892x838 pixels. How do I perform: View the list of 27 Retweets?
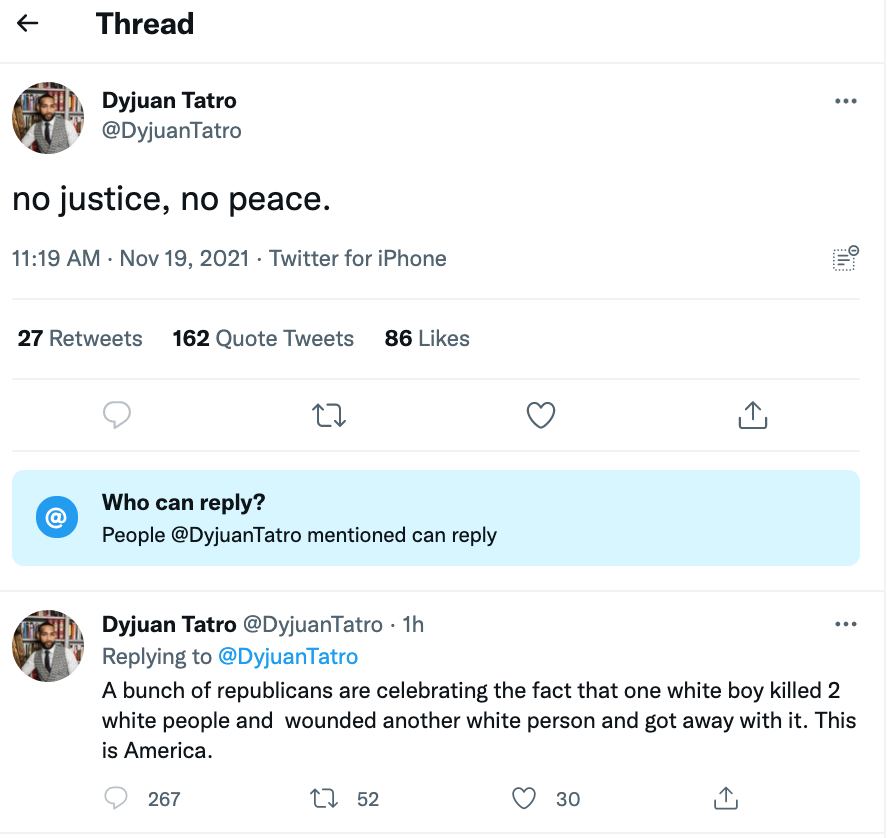[x=79, y=338]
